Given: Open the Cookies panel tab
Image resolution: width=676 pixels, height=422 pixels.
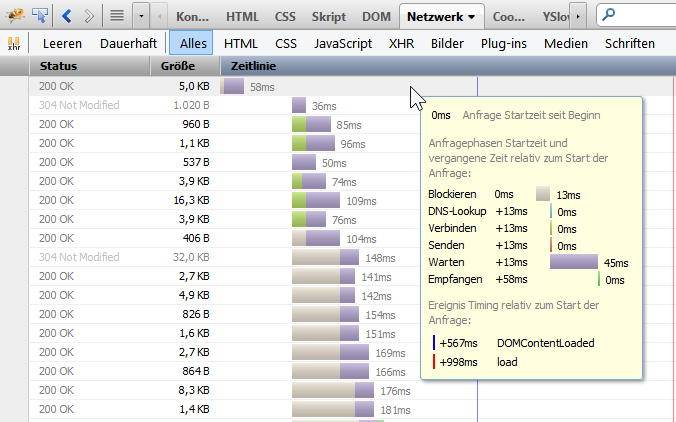Looking at the screenshot, I should pos(509,17).
